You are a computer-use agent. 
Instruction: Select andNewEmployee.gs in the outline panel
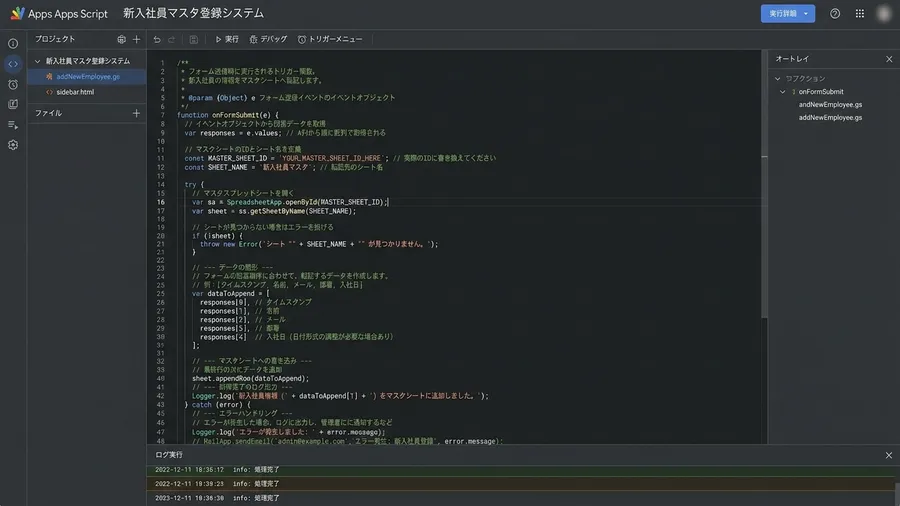(830, 104)
